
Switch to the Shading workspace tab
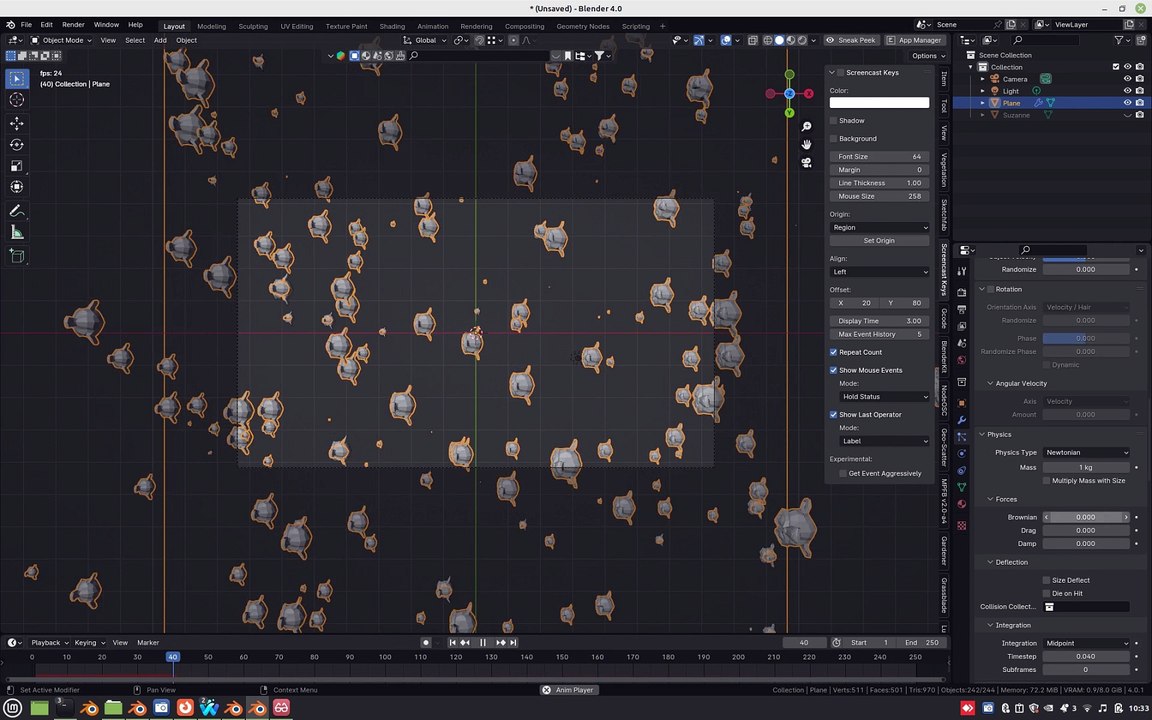392,26
